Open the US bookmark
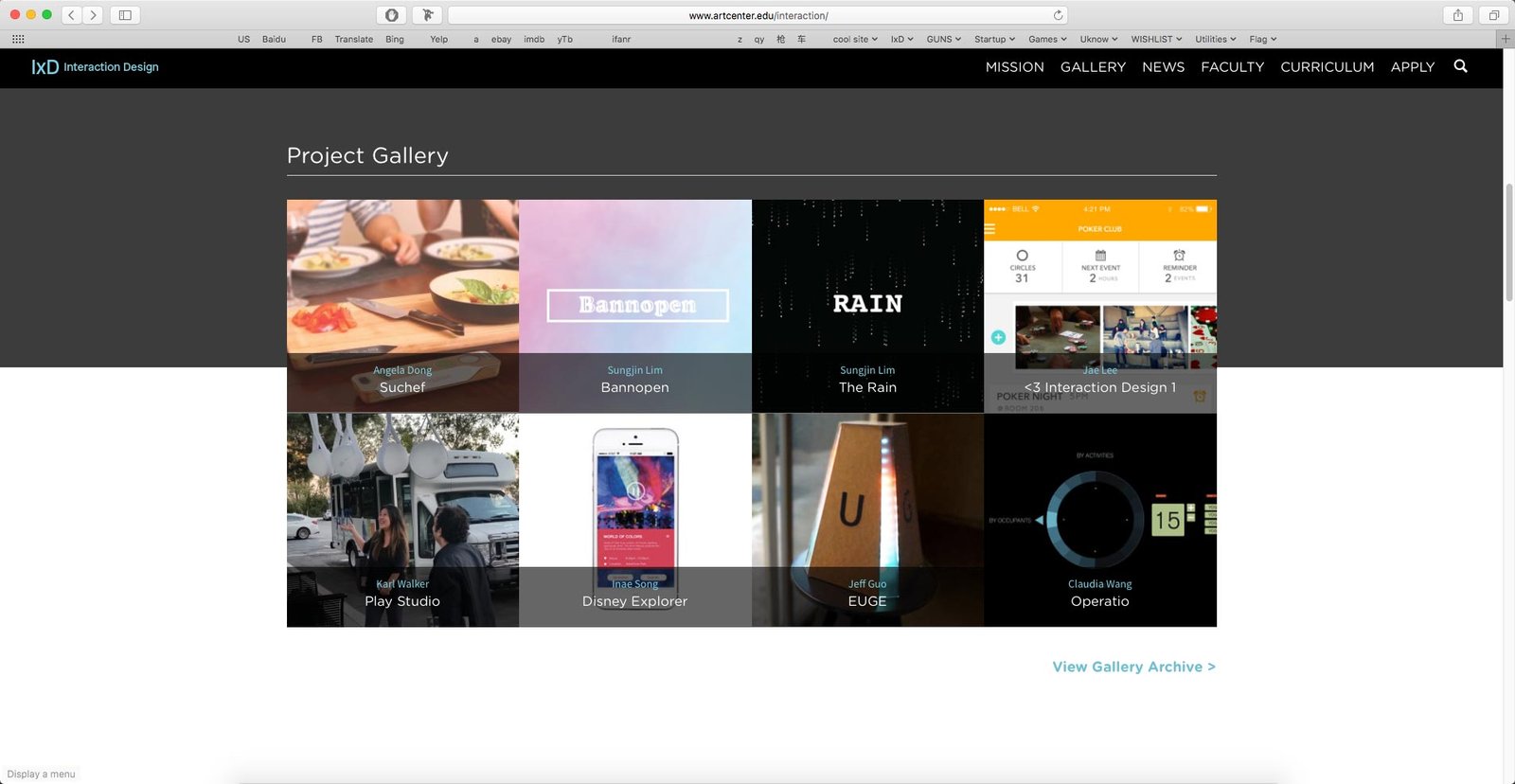 (243, 39)
